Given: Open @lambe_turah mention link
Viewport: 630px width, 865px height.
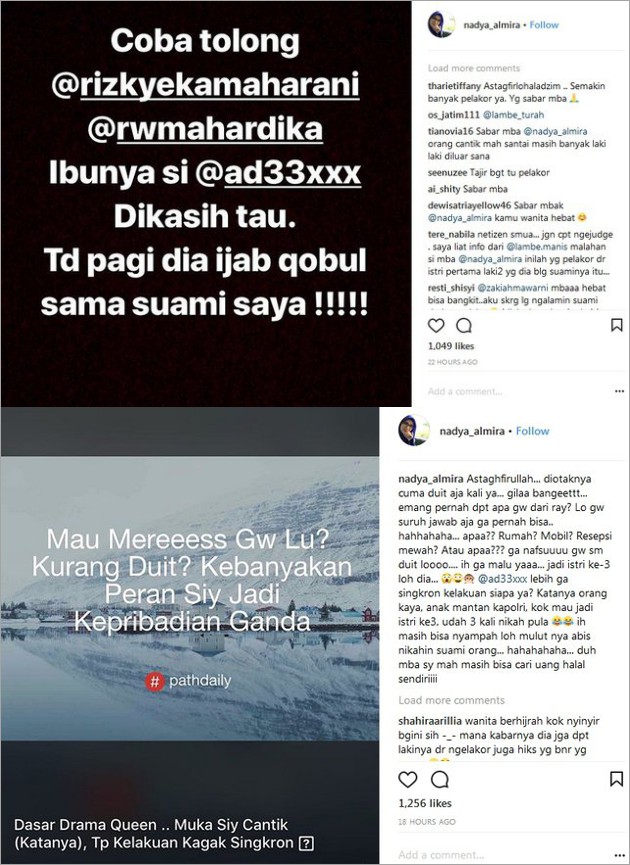Looking at the screenshot, I should pos(514,115).
